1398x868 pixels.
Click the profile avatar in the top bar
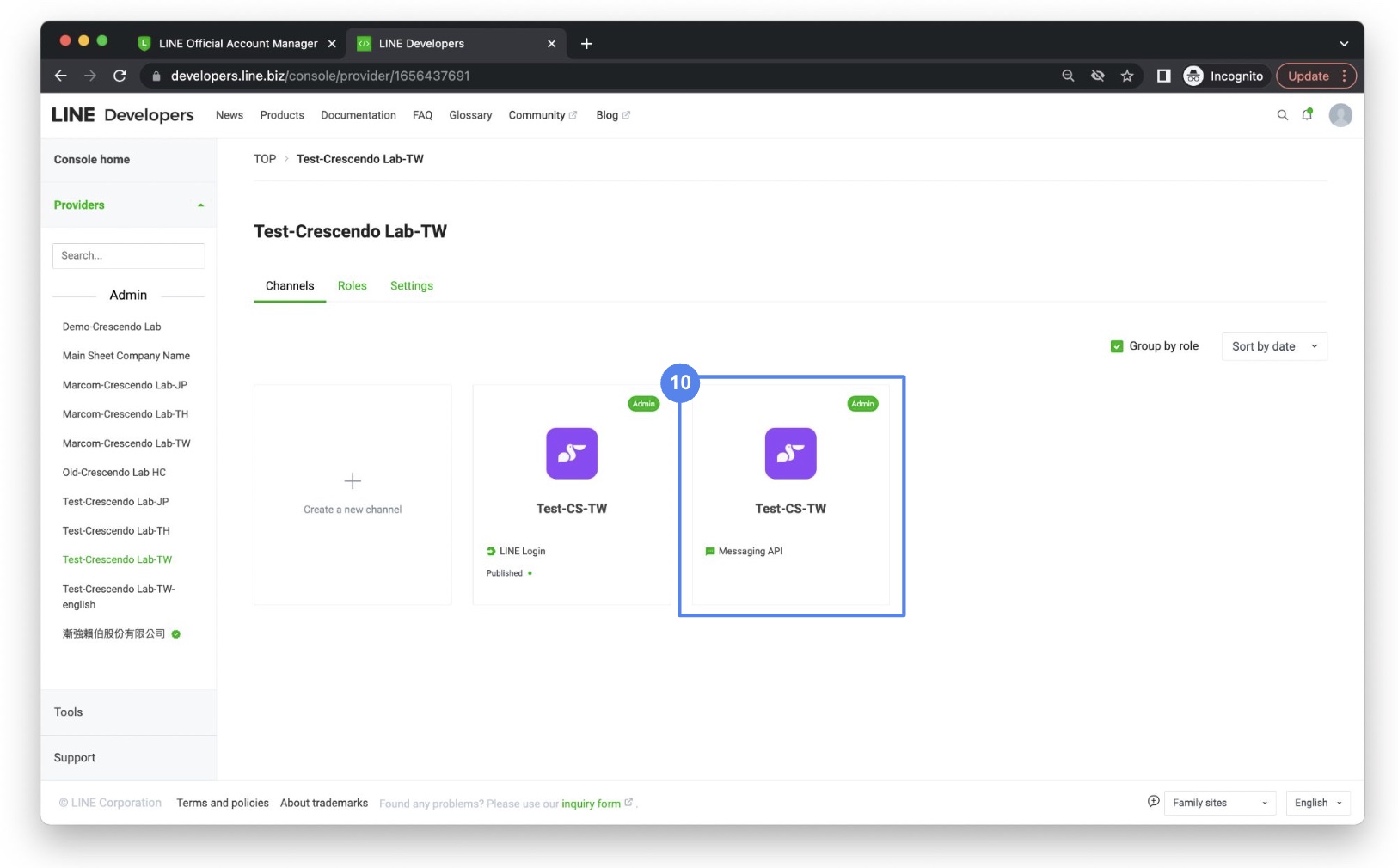pos(1340,114)
